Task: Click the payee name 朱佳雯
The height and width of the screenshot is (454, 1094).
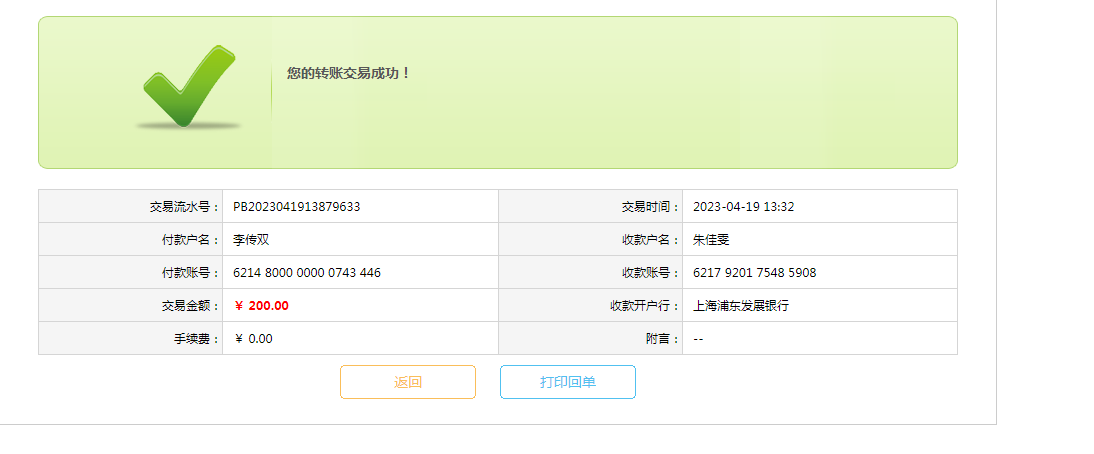Action: pos(712,240)
